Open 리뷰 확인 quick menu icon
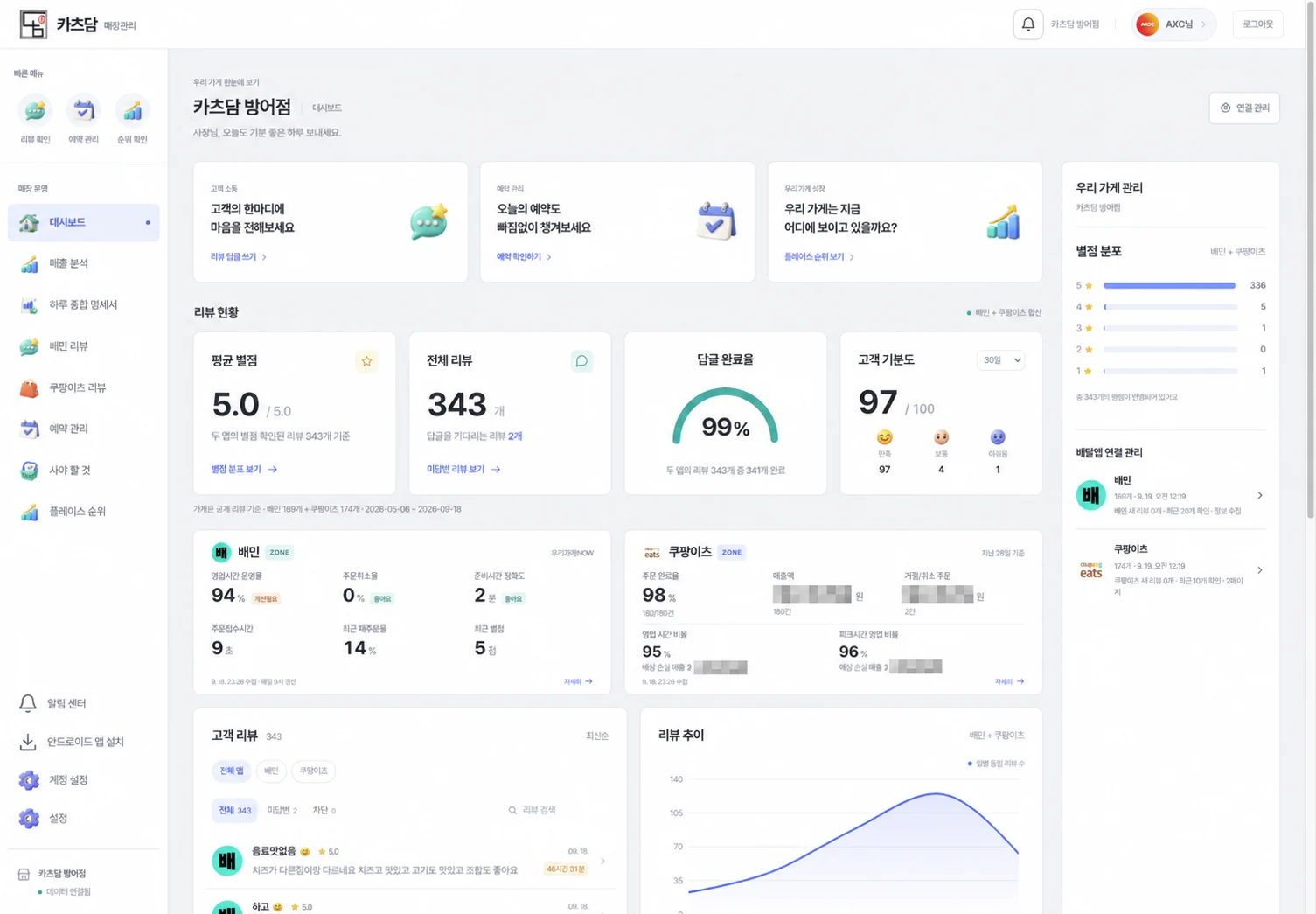Viewport: 1316px width, 914px height. point(35,111)
